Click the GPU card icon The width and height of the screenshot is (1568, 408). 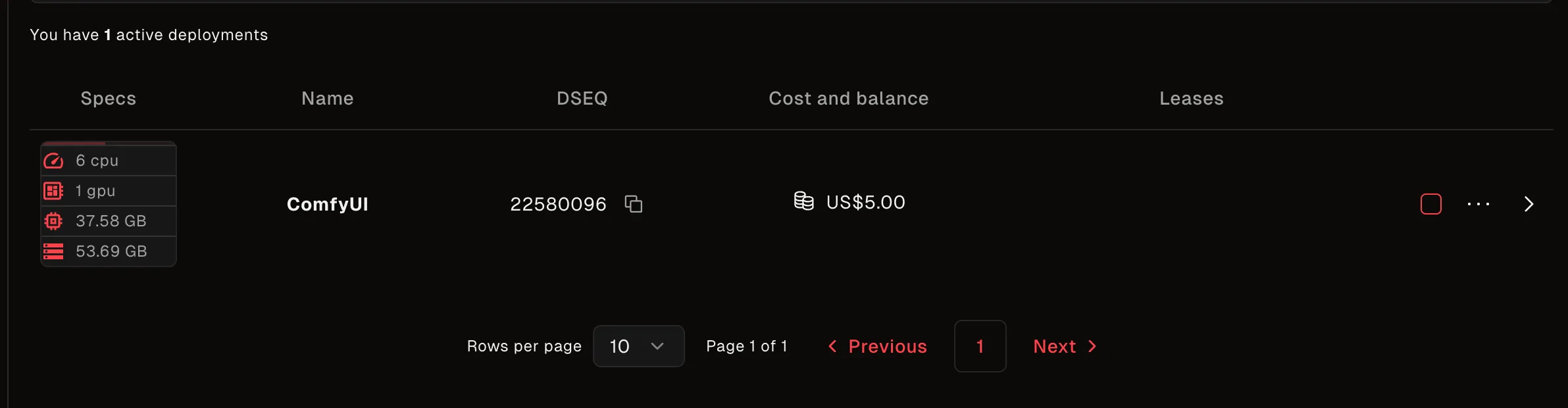pyautogui.click(x=53, y=191)
